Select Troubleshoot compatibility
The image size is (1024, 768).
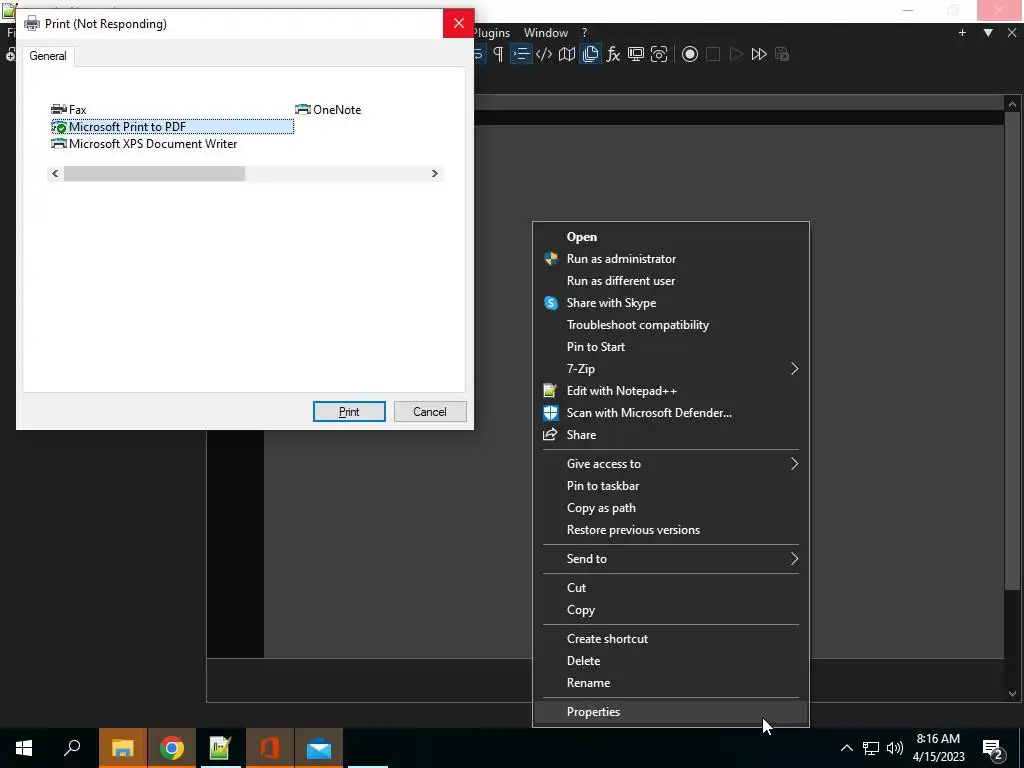click(x=671, y=325)
